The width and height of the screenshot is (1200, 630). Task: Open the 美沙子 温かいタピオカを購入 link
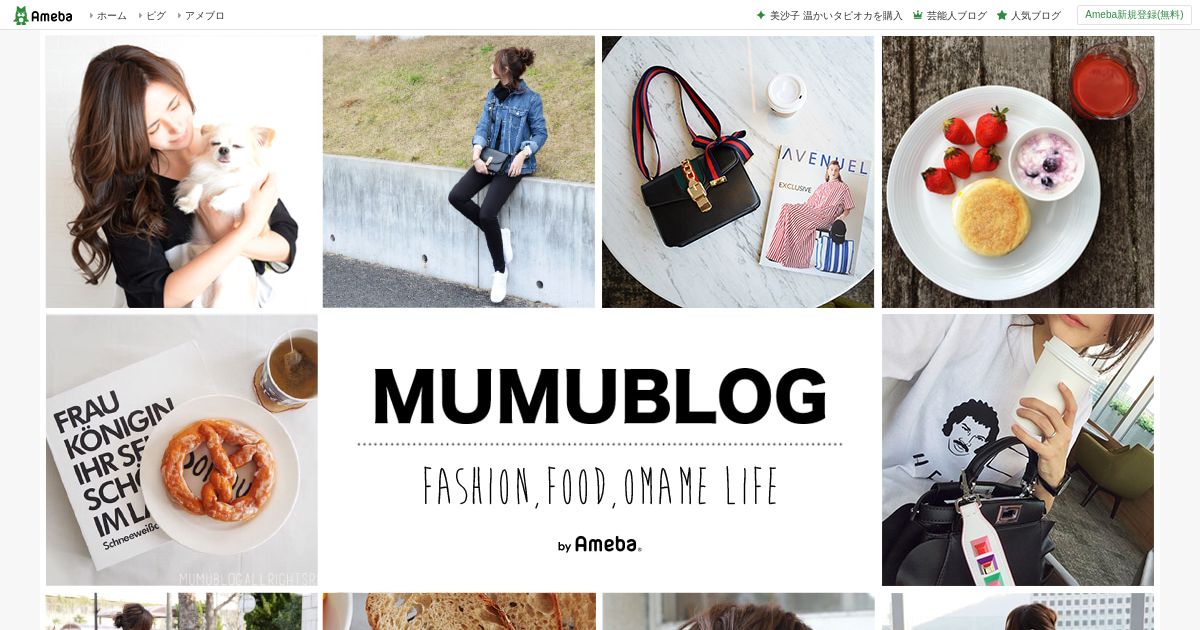pyautogui.click(x=836, y=16)
